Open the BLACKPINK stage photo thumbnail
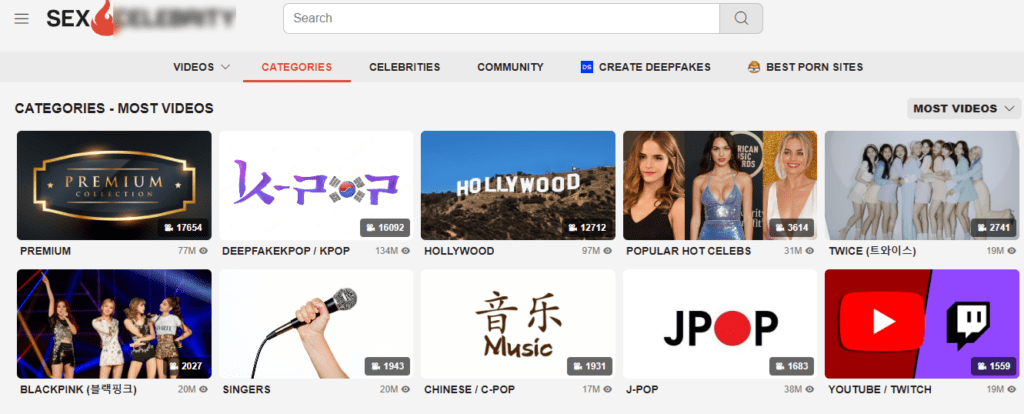 pos(114,324)
